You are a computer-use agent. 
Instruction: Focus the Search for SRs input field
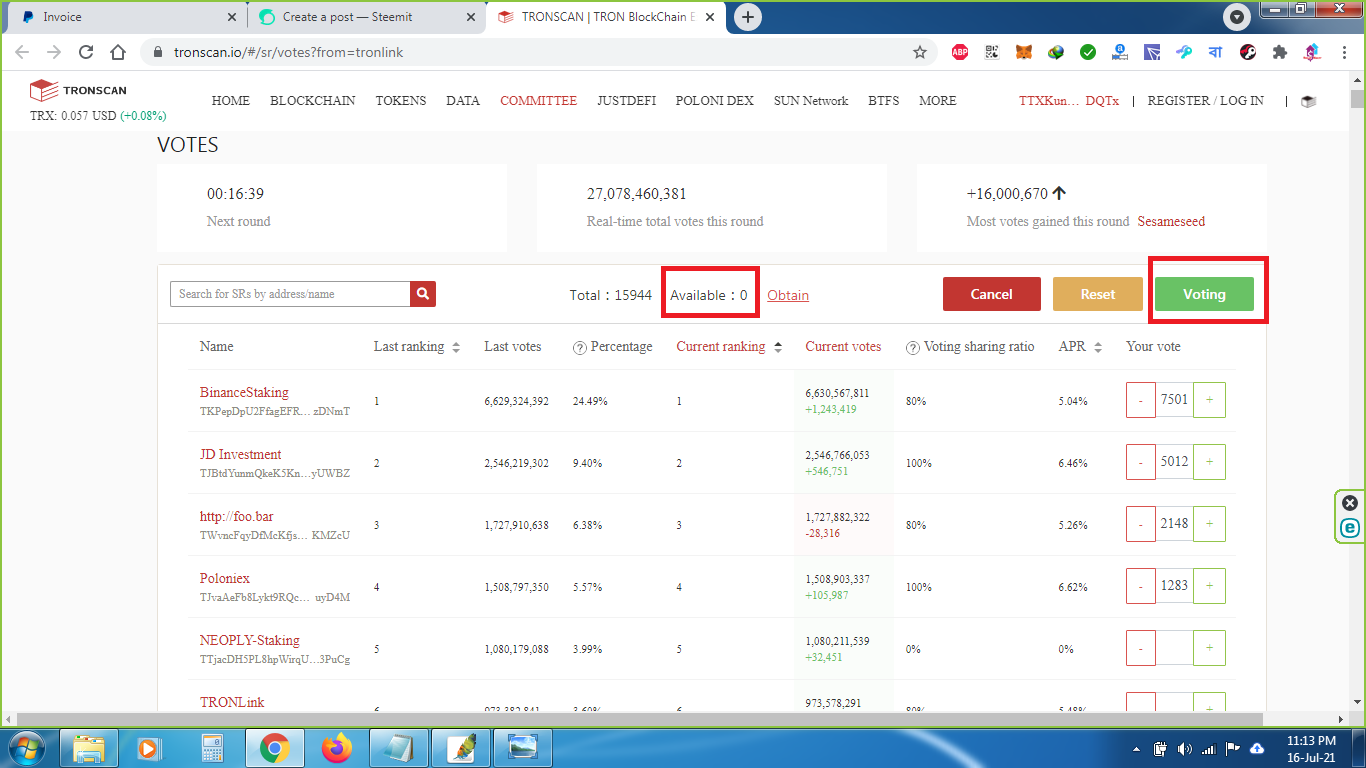(290, 294)
